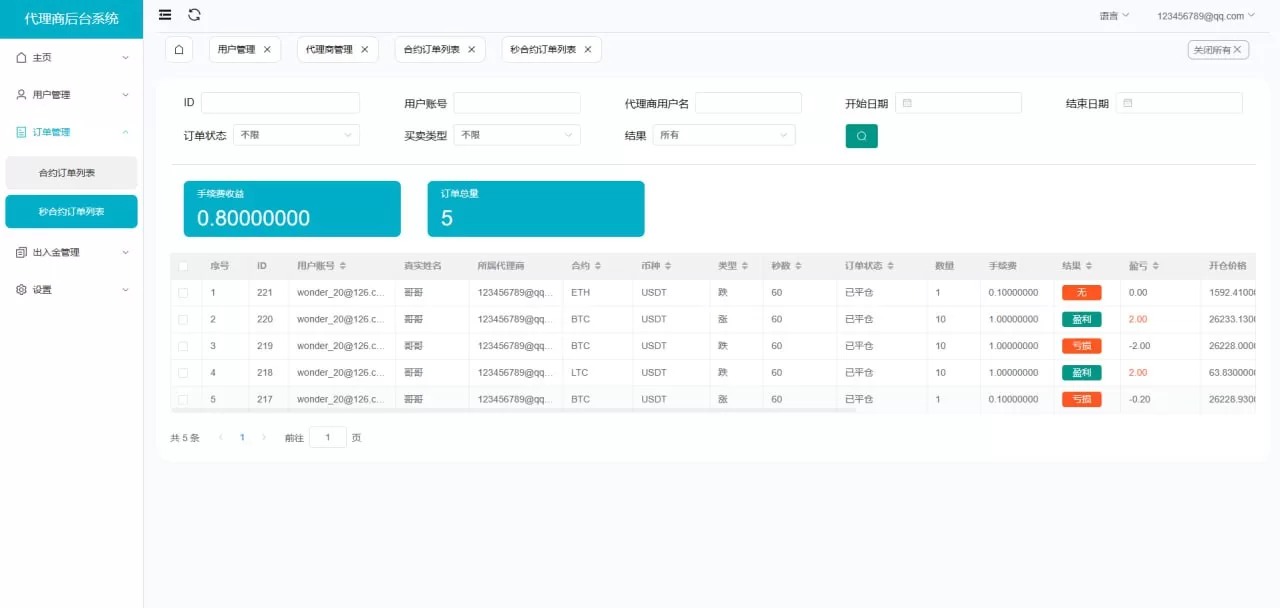1280x608 pixels.
Task: Click the hamburger menu icon to collapse sidebar
Action: click(165, 15)
